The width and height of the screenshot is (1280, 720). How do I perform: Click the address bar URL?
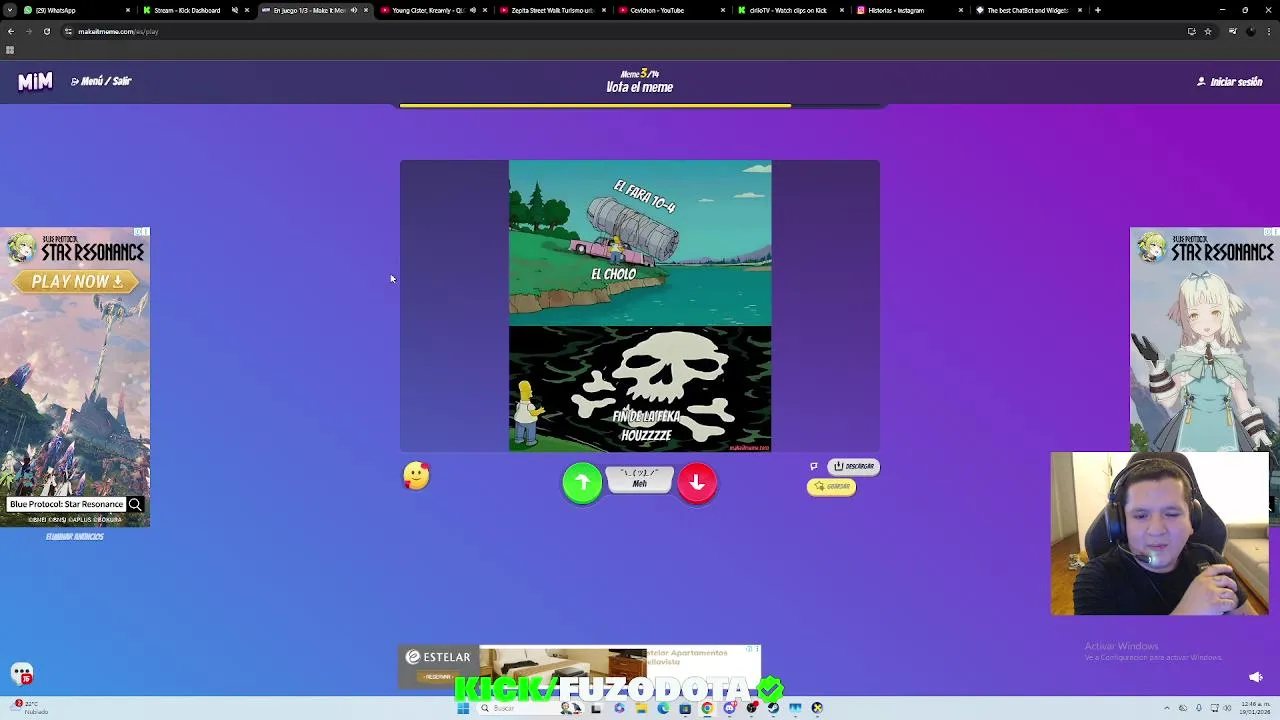118,31
